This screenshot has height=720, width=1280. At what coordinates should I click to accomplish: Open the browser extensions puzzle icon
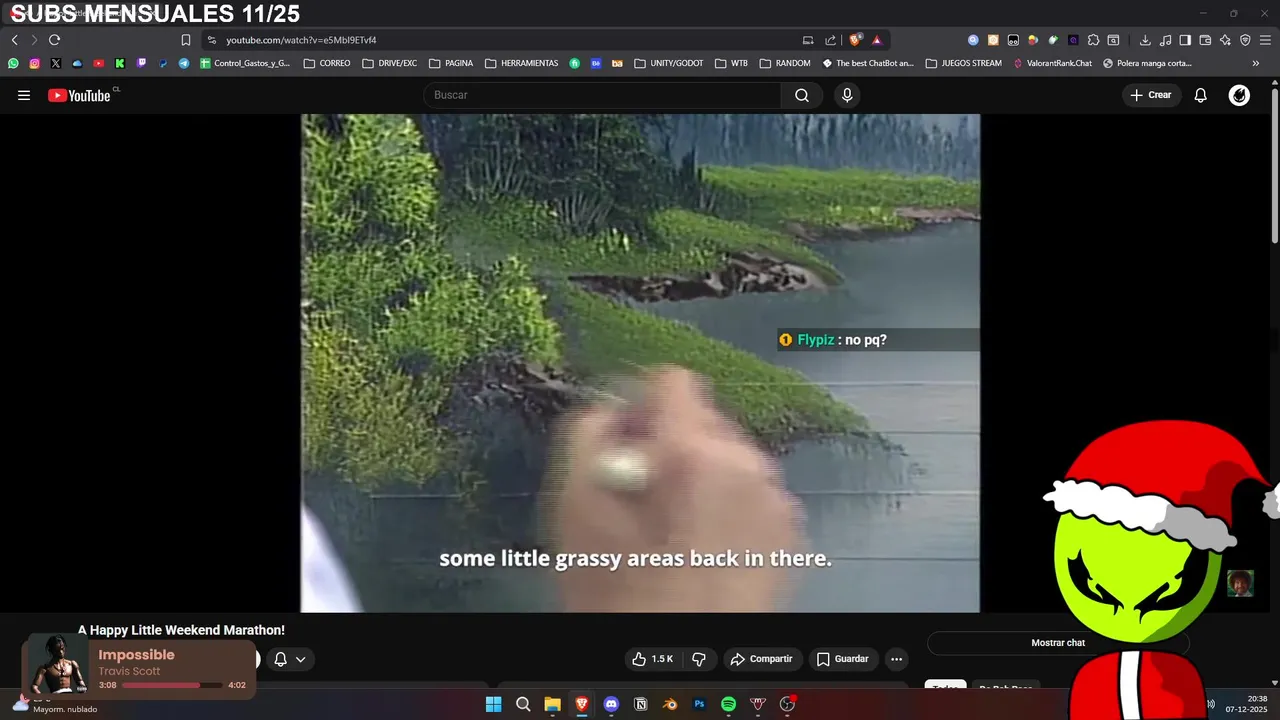coord(1093,40)
